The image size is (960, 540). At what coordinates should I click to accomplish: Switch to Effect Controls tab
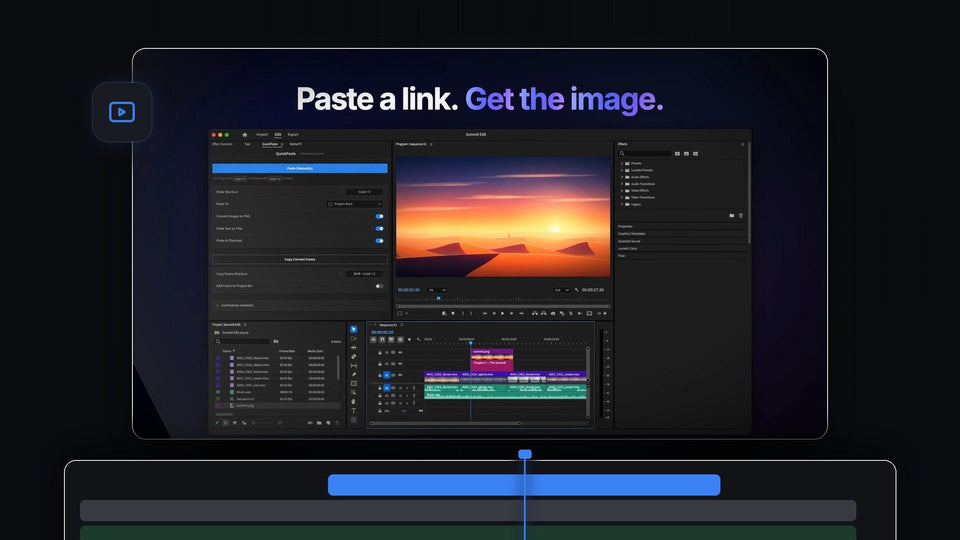(x=222, y=144)
